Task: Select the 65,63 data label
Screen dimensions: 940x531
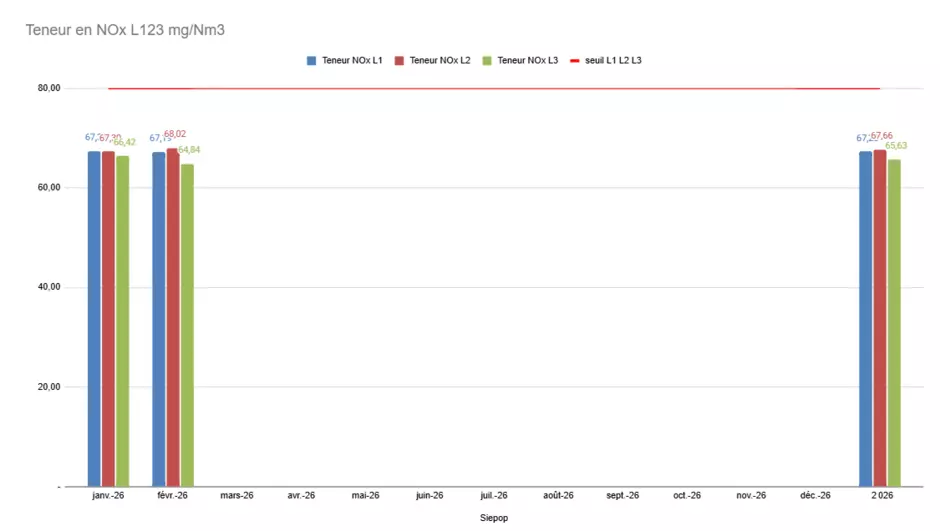Action: coord(896,146)
